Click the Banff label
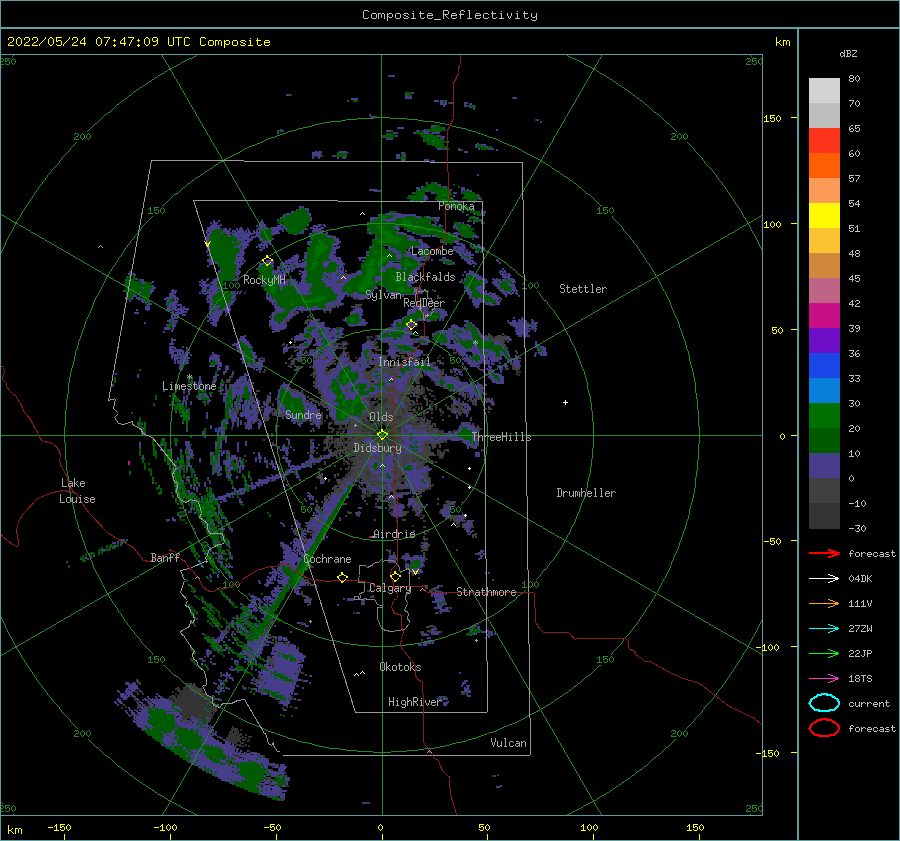Screen dimensions: 900x841 165,557
